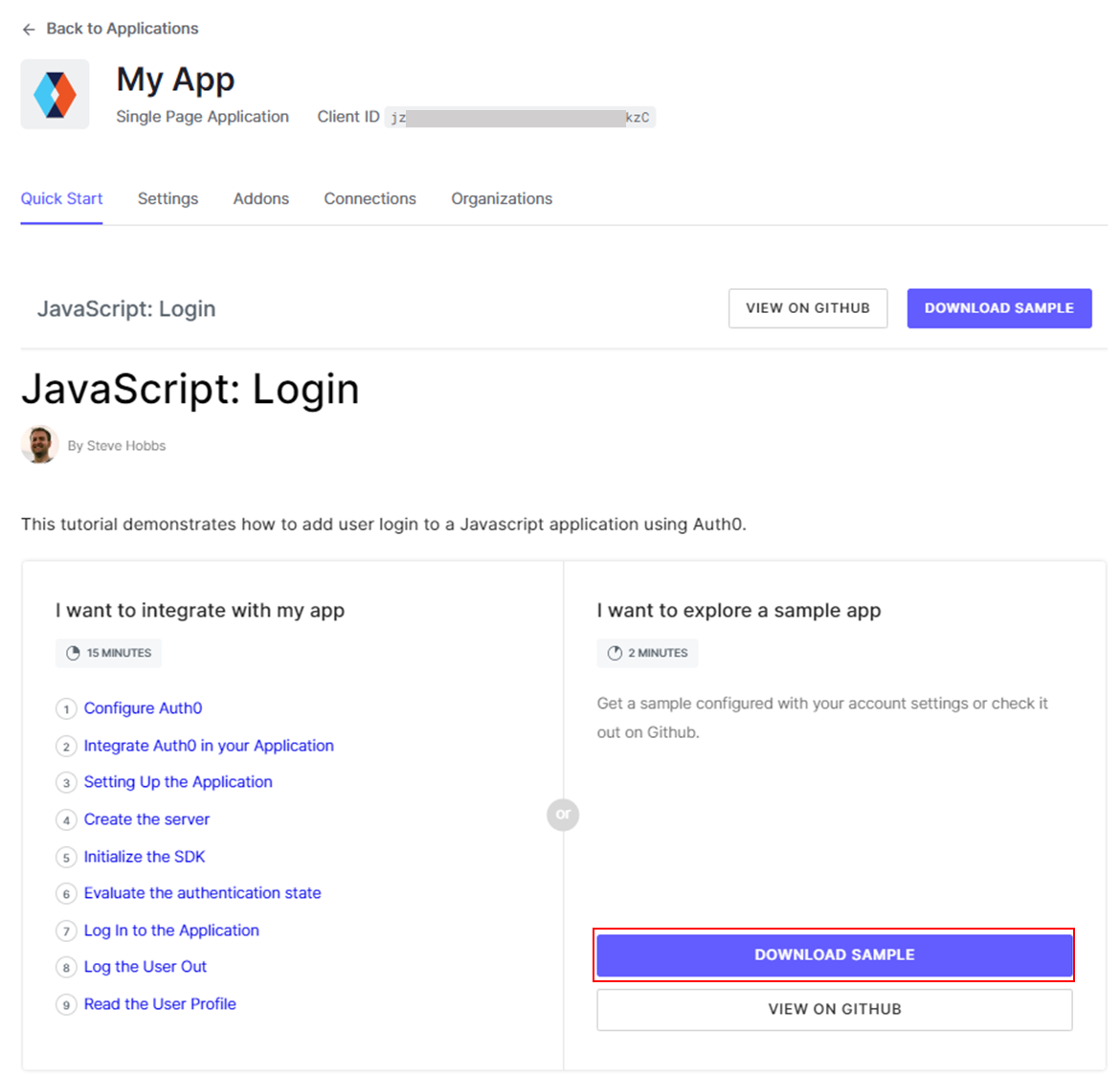Go back to Applications link text
1120x1077 pixels.
(x=123, y=29)
